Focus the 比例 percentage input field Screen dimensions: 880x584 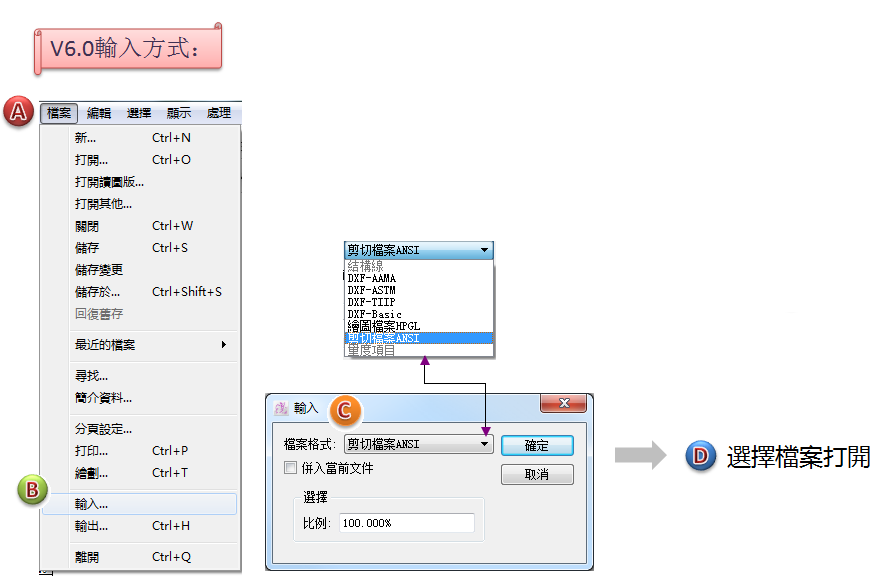click(407, 523)
